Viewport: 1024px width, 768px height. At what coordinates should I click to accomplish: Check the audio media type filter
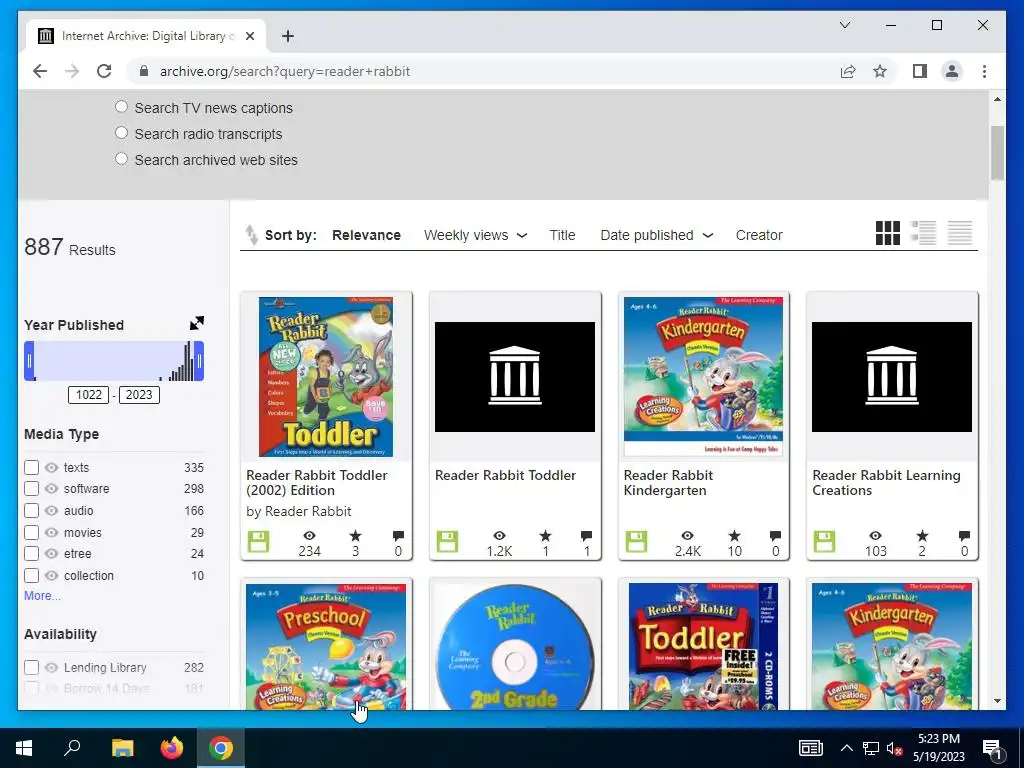[x=31, y=510]
